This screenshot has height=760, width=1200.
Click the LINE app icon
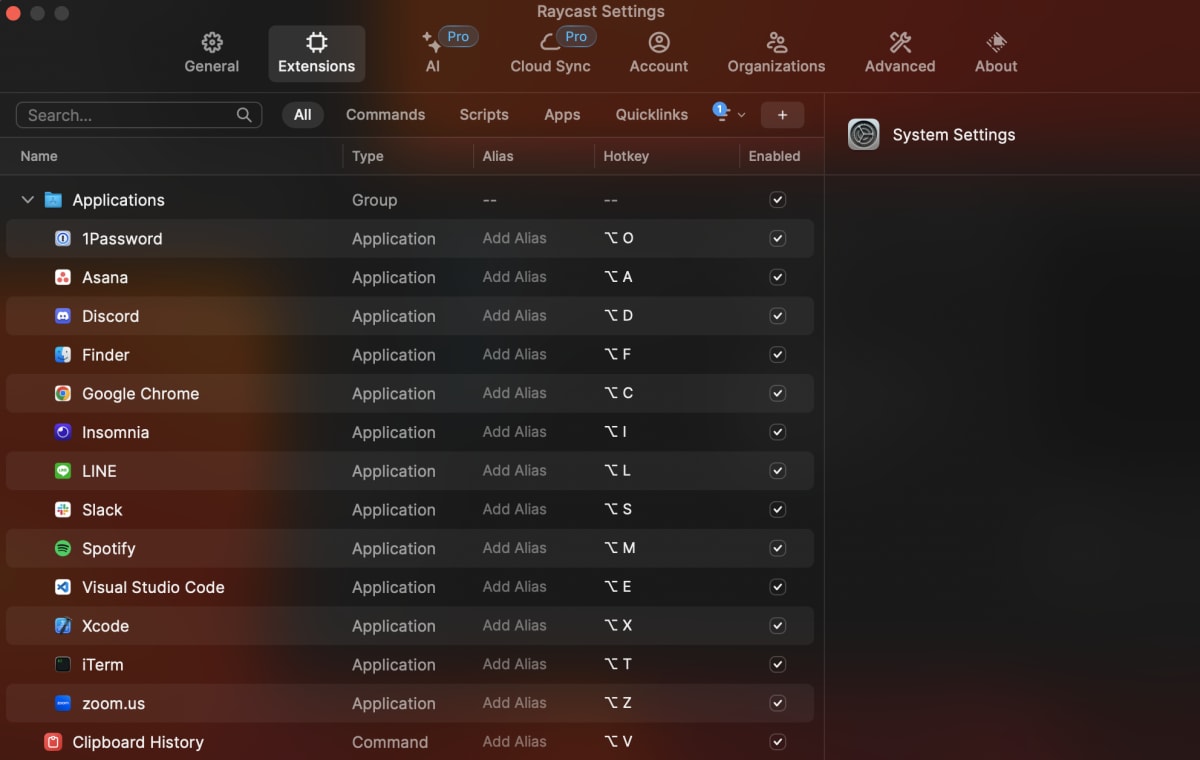coord(63,471)
